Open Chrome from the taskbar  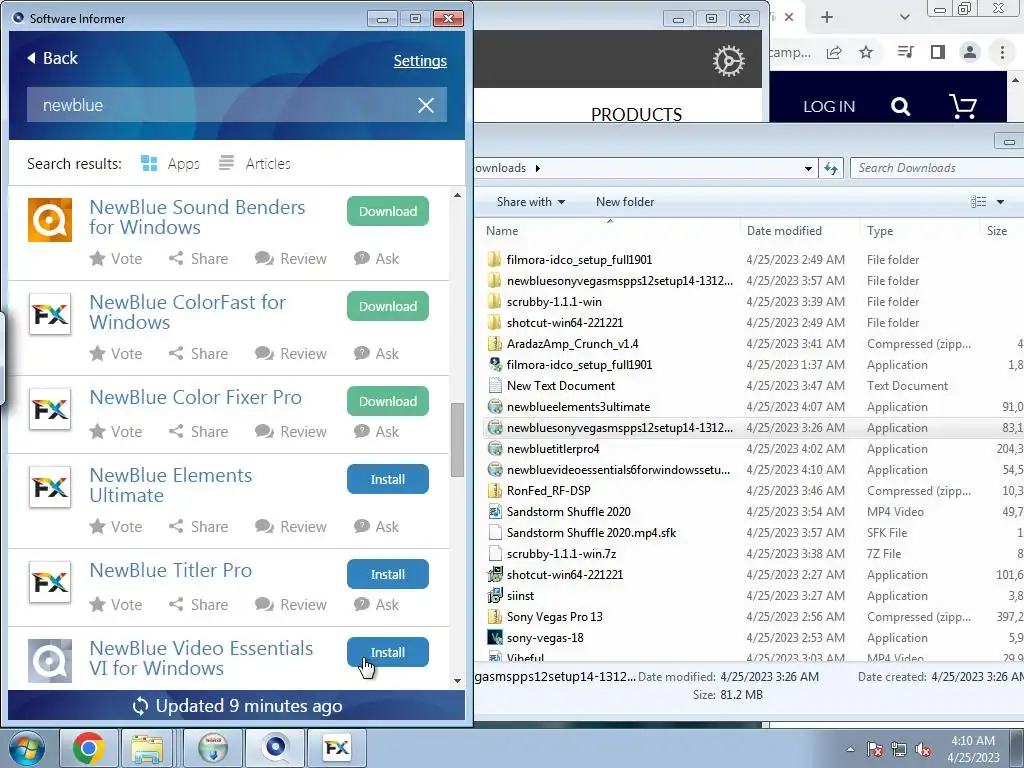click(x=89, y=748)
